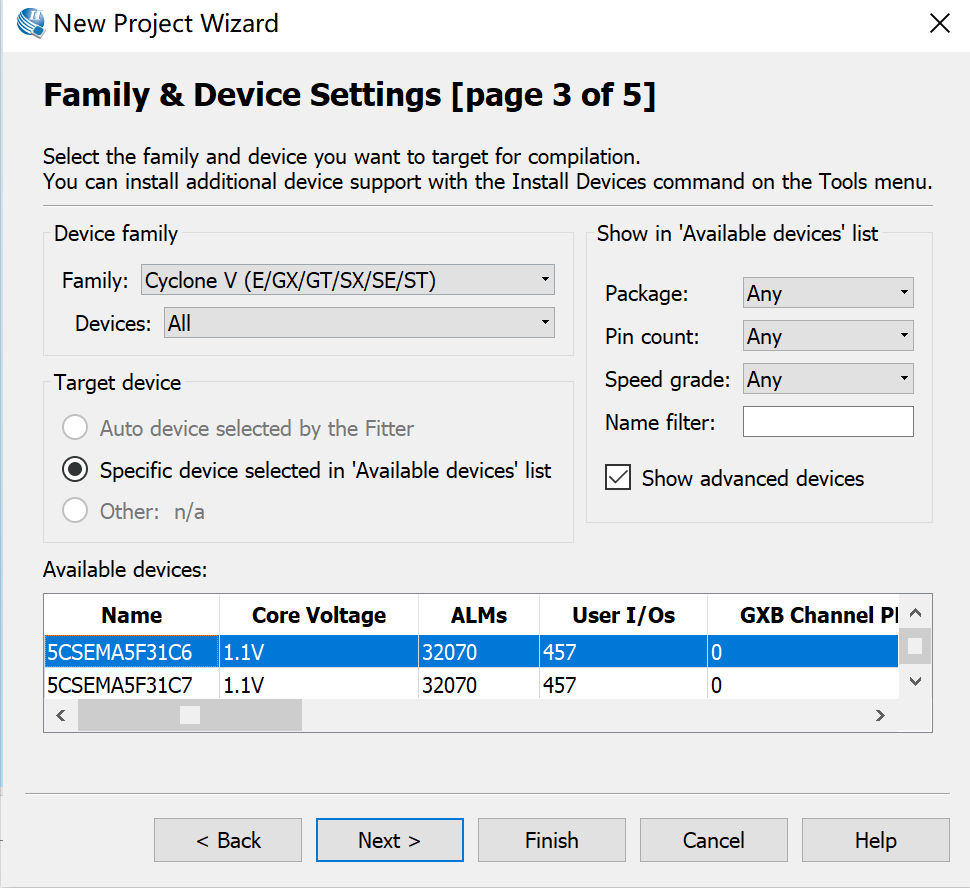970x888 pixels.
Task: Close the New Project Wizard window
Action: click(x=939, y=24)
